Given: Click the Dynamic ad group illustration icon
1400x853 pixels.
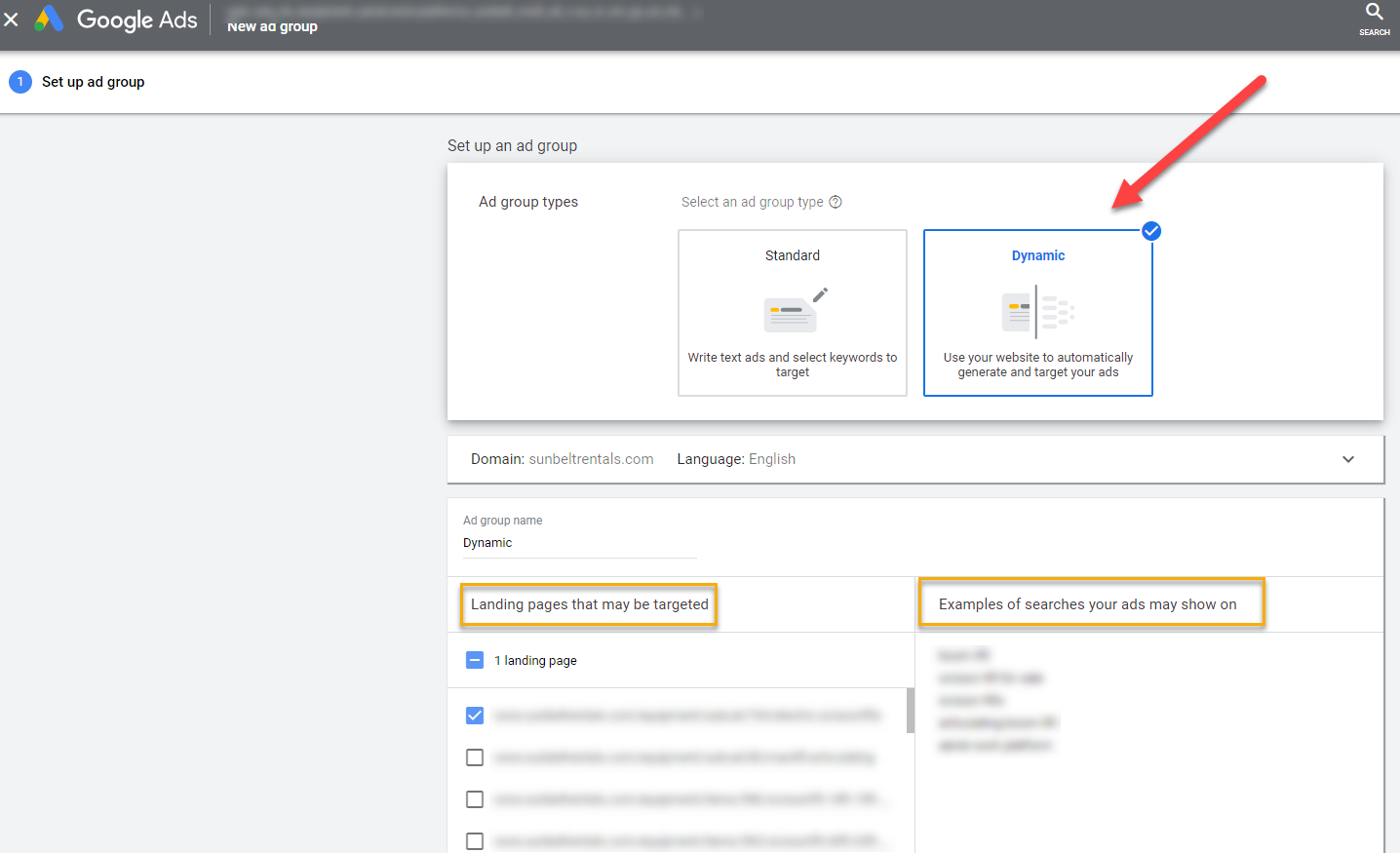Looking at the screenshot, I should point(1037,312).
